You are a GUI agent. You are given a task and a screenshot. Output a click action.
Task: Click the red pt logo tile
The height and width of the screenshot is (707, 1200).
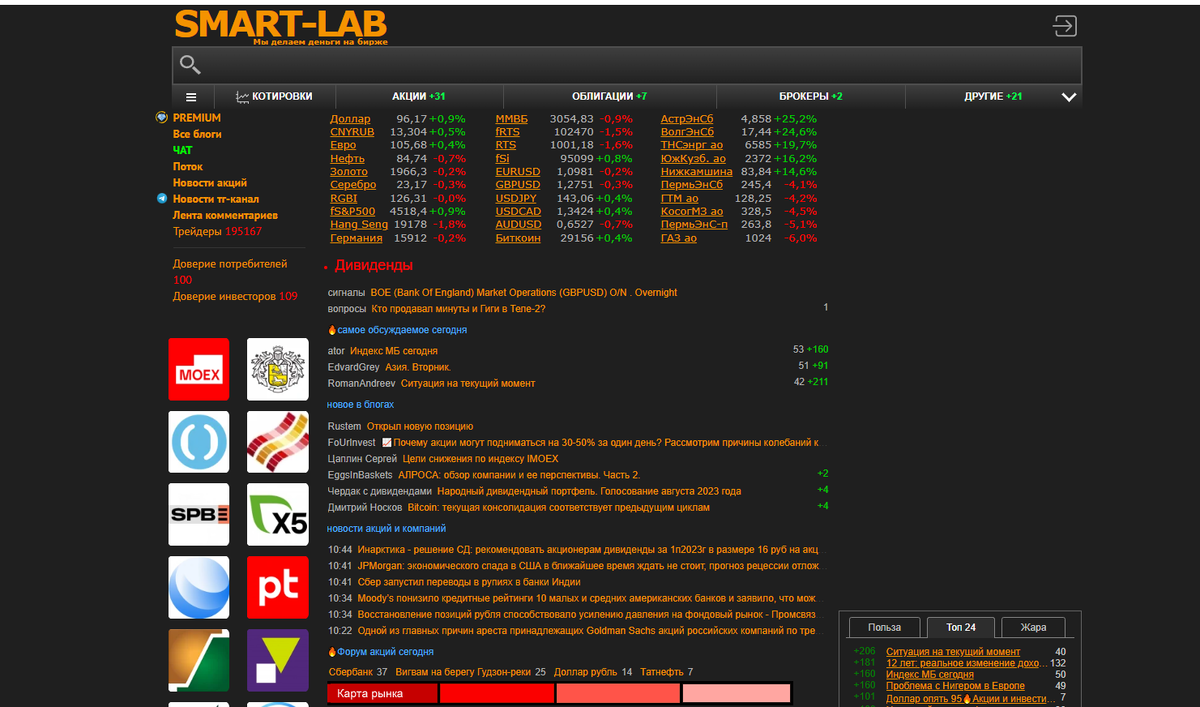(x=277, y=587)
